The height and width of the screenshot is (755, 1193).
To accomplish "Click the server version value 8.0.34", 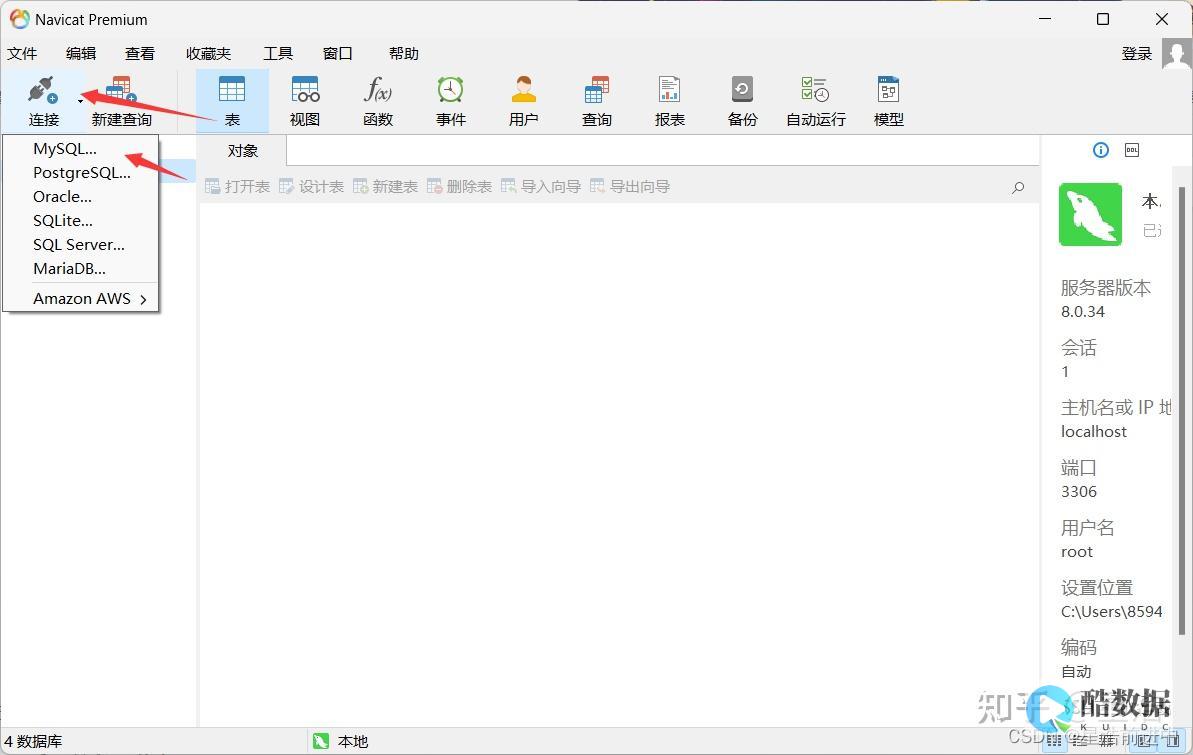I will (x=1083, y=311).
